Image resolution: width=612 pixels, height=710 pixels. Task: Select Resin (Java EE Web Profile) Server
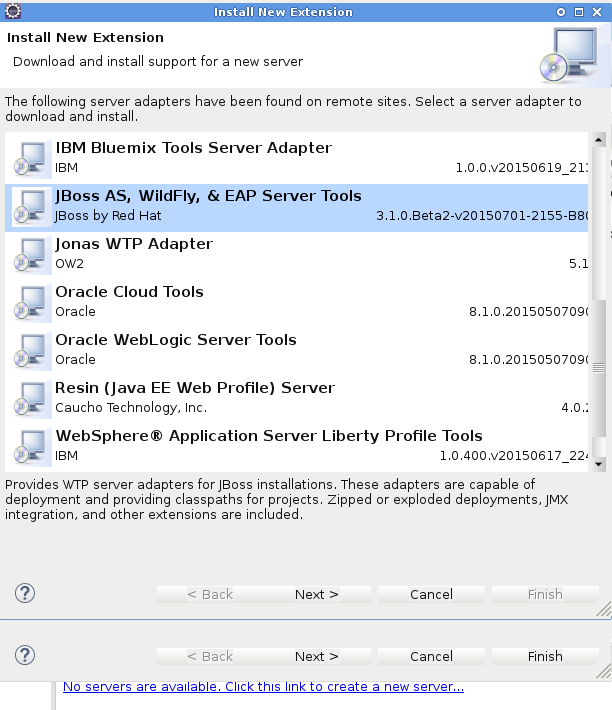195,388
